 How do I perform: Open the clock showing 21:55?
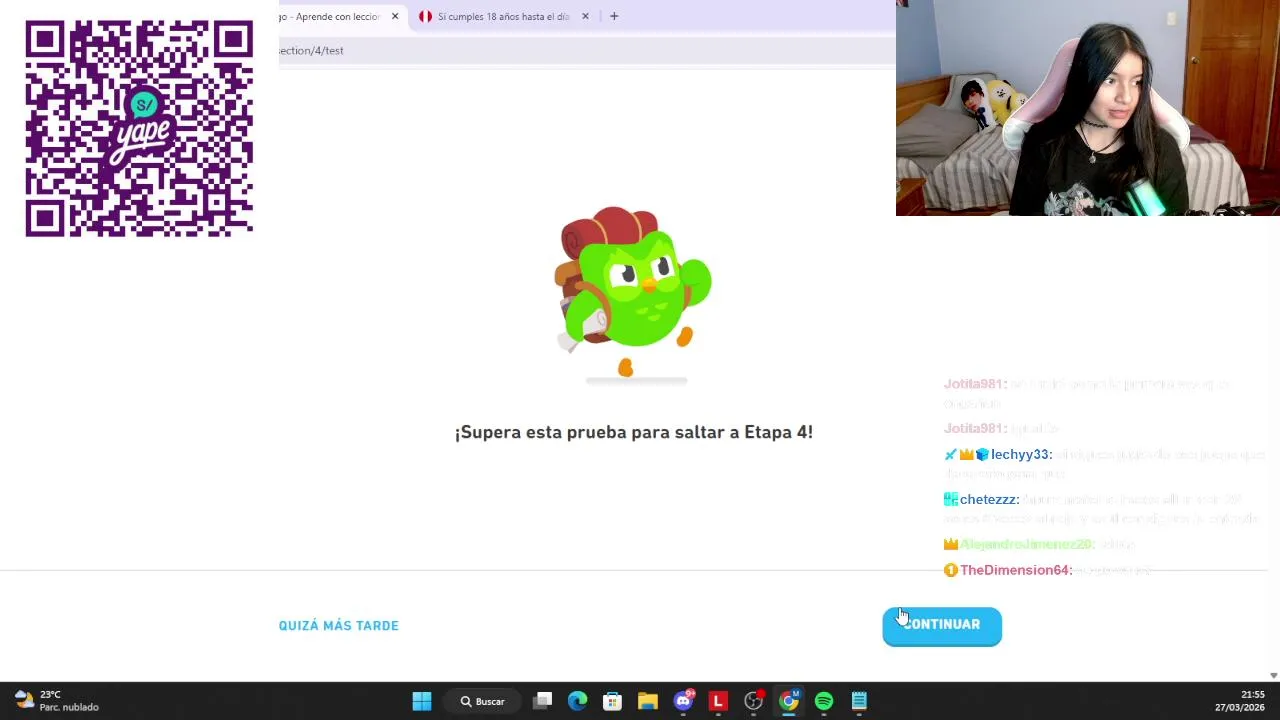pos(1240,701)
